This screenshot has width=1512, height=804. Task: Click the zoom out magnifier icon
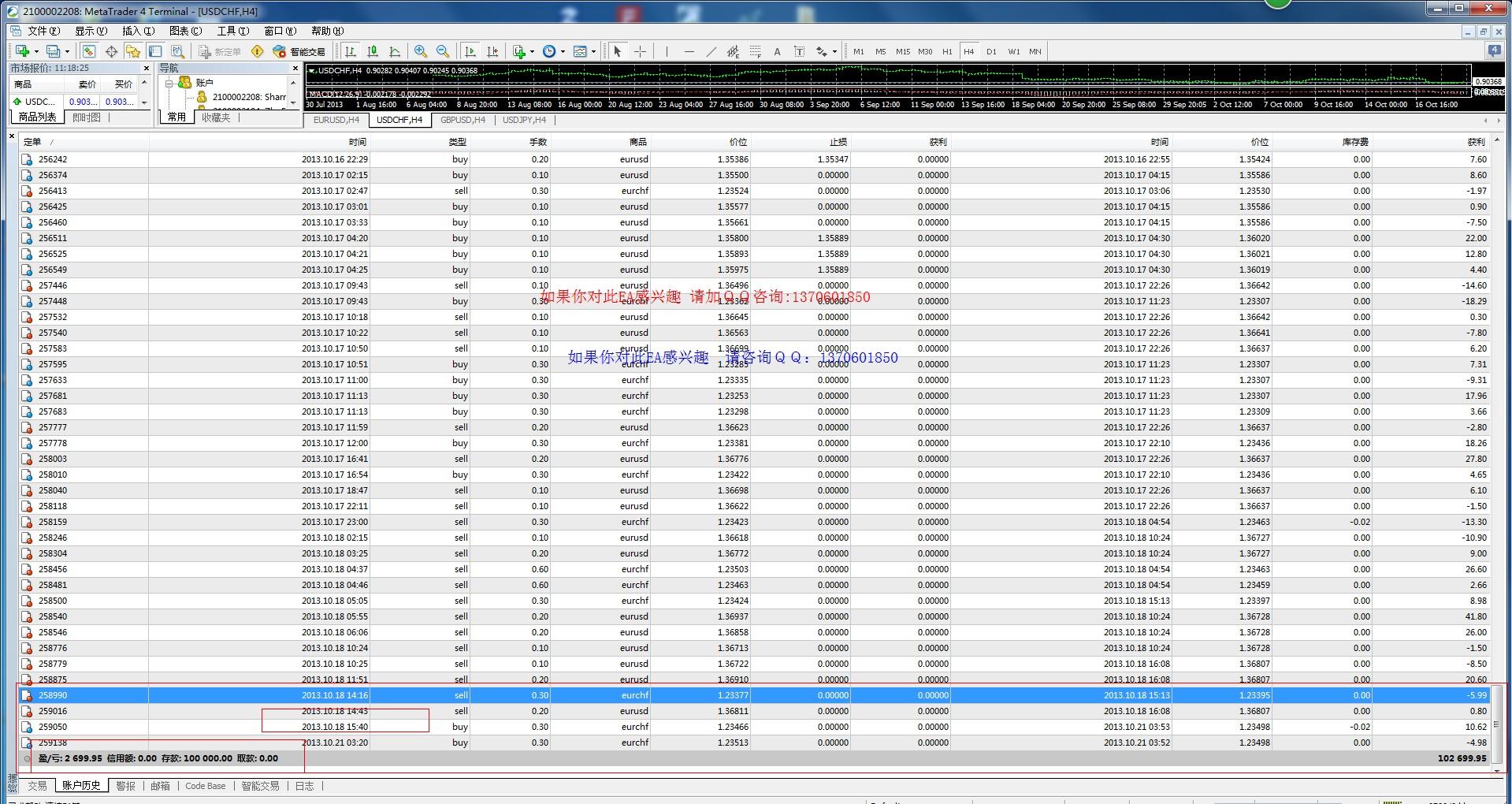click(443, 51)
